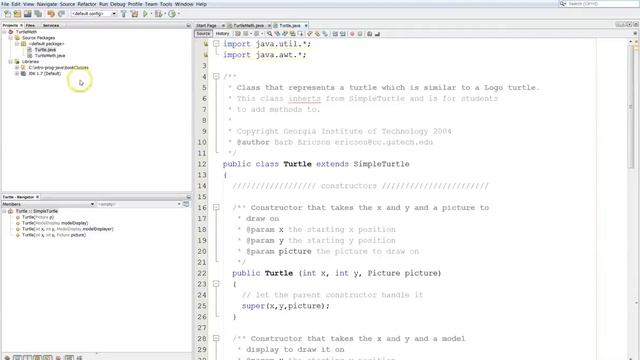Switch to the Services tab
This screenshot has height=360, width=640.
coord(51,25)
